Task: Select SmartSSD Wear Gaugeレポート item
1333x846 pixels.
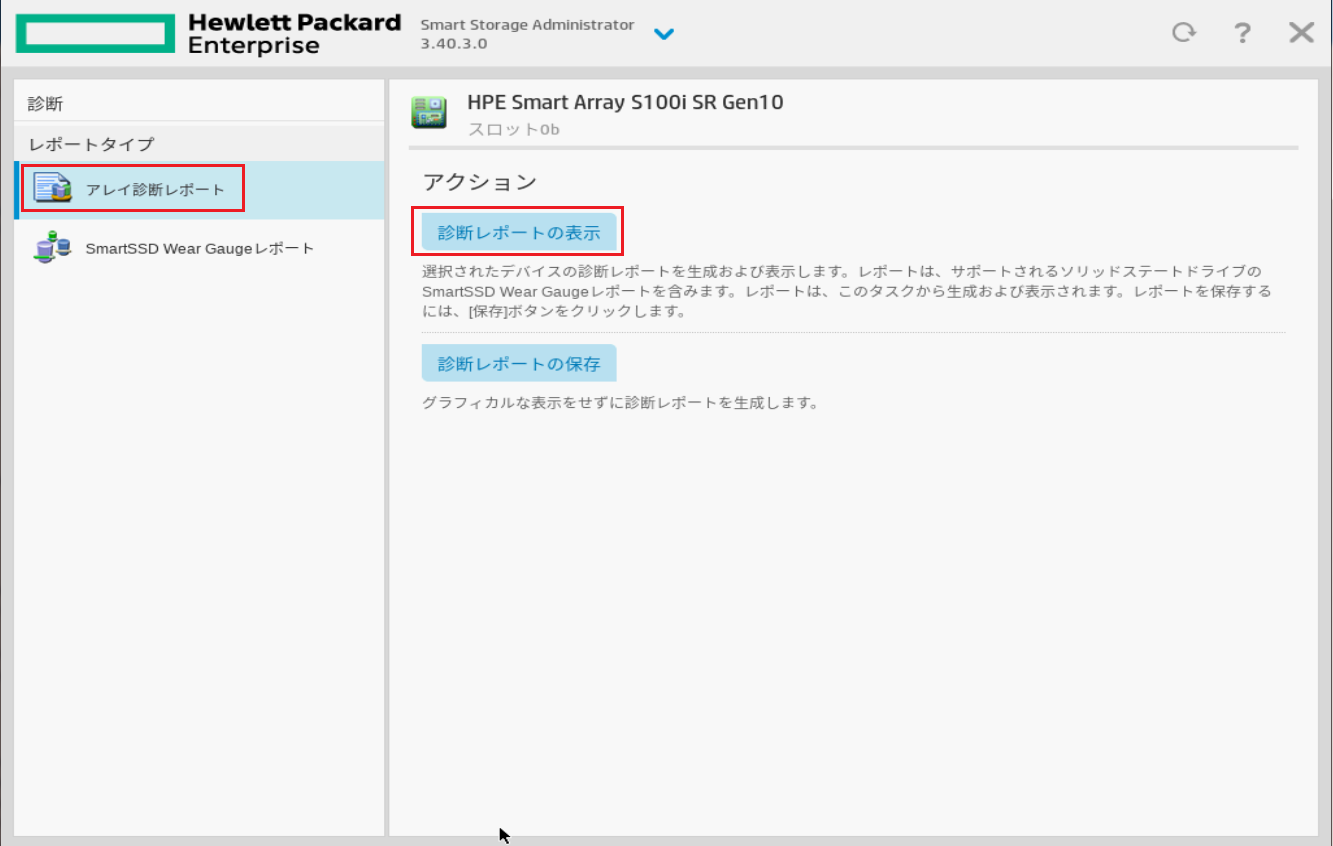Action: click(199, 248)
